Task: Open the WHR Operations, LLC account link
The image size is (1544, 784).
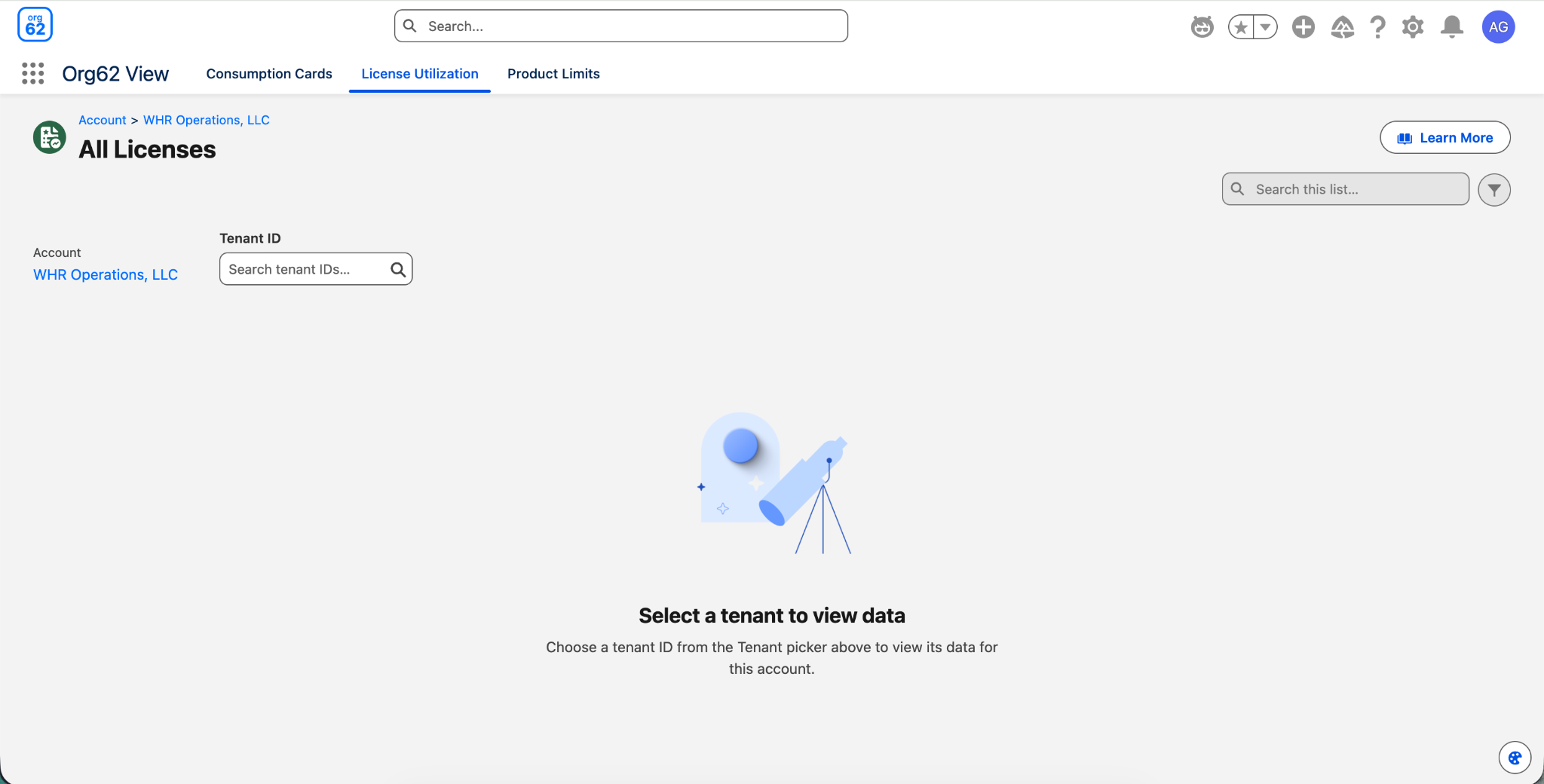Action: (x=106, y=274)
